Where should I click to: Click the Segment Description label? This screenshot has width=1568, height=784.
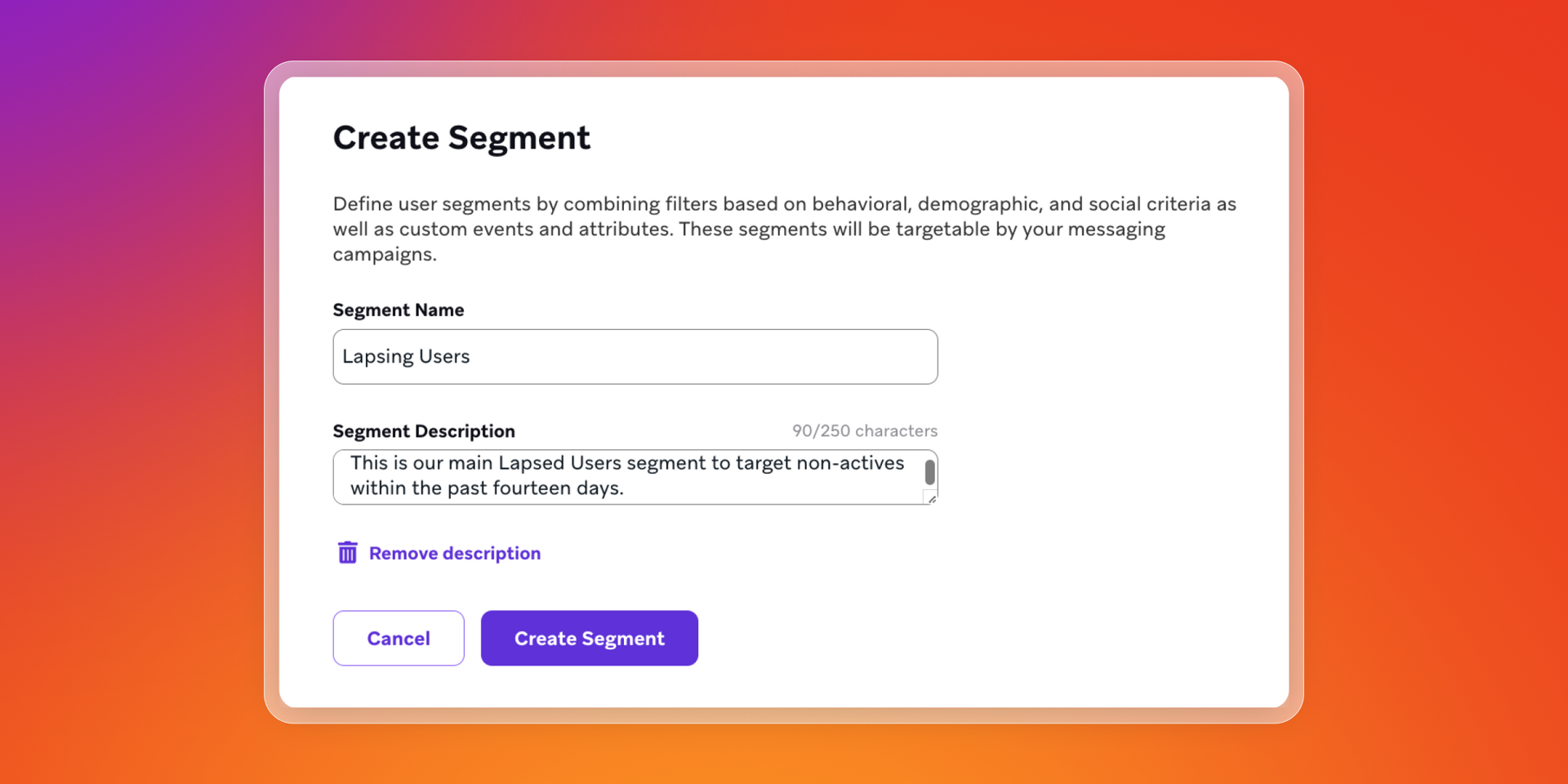[x=423, y=430]
